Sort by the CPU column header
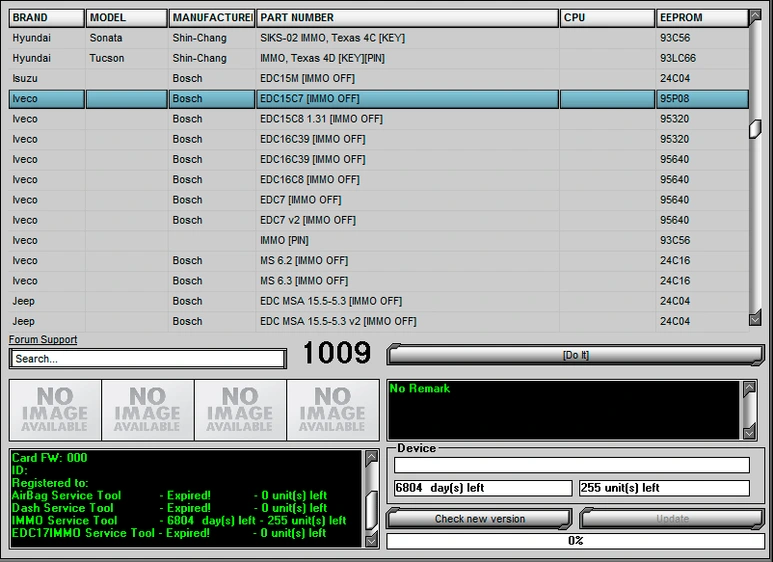 coord(607,18)
